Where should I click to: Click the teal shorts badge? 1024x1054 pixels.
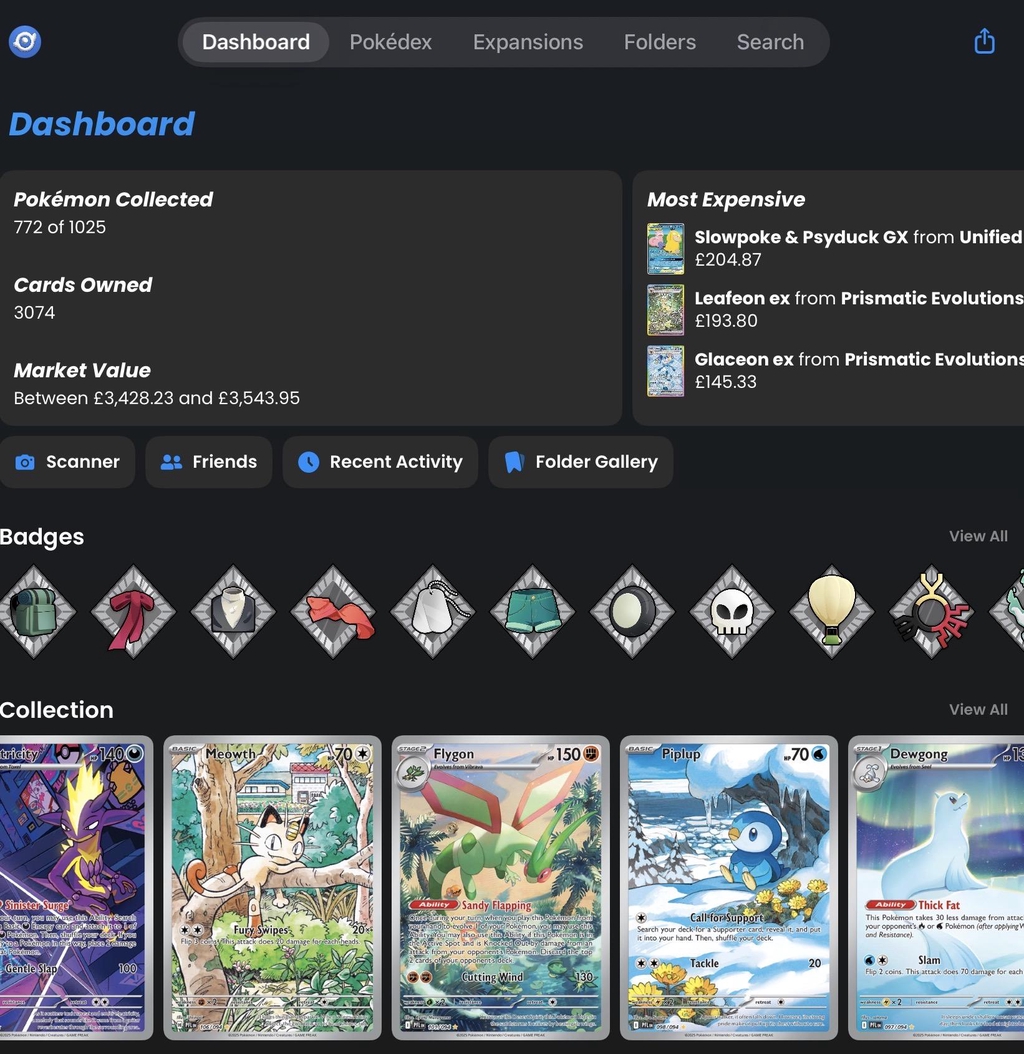pyautogui.click(x=533, y=611)
